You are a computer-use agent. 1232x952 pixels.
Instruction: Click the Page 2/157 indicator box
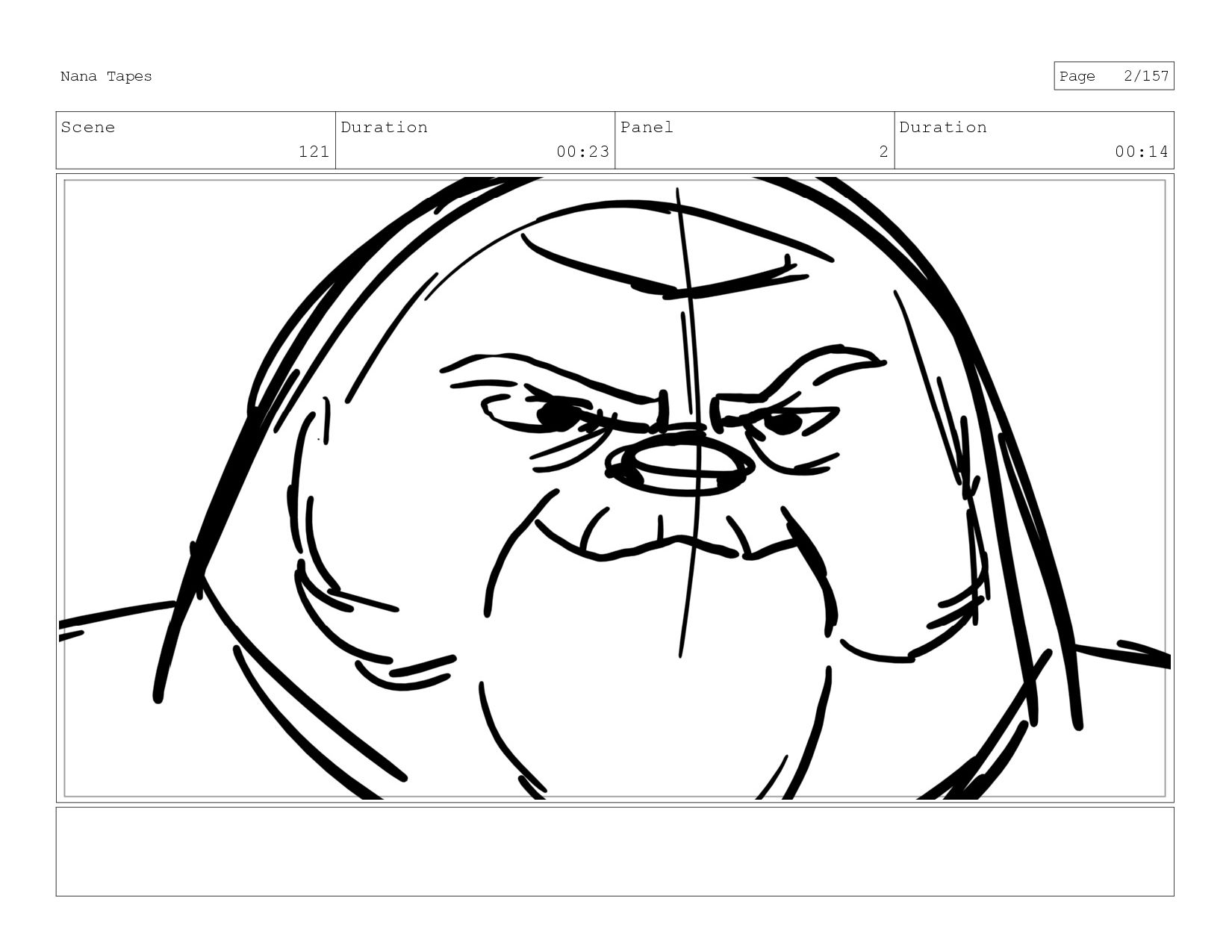[1113, 76]
